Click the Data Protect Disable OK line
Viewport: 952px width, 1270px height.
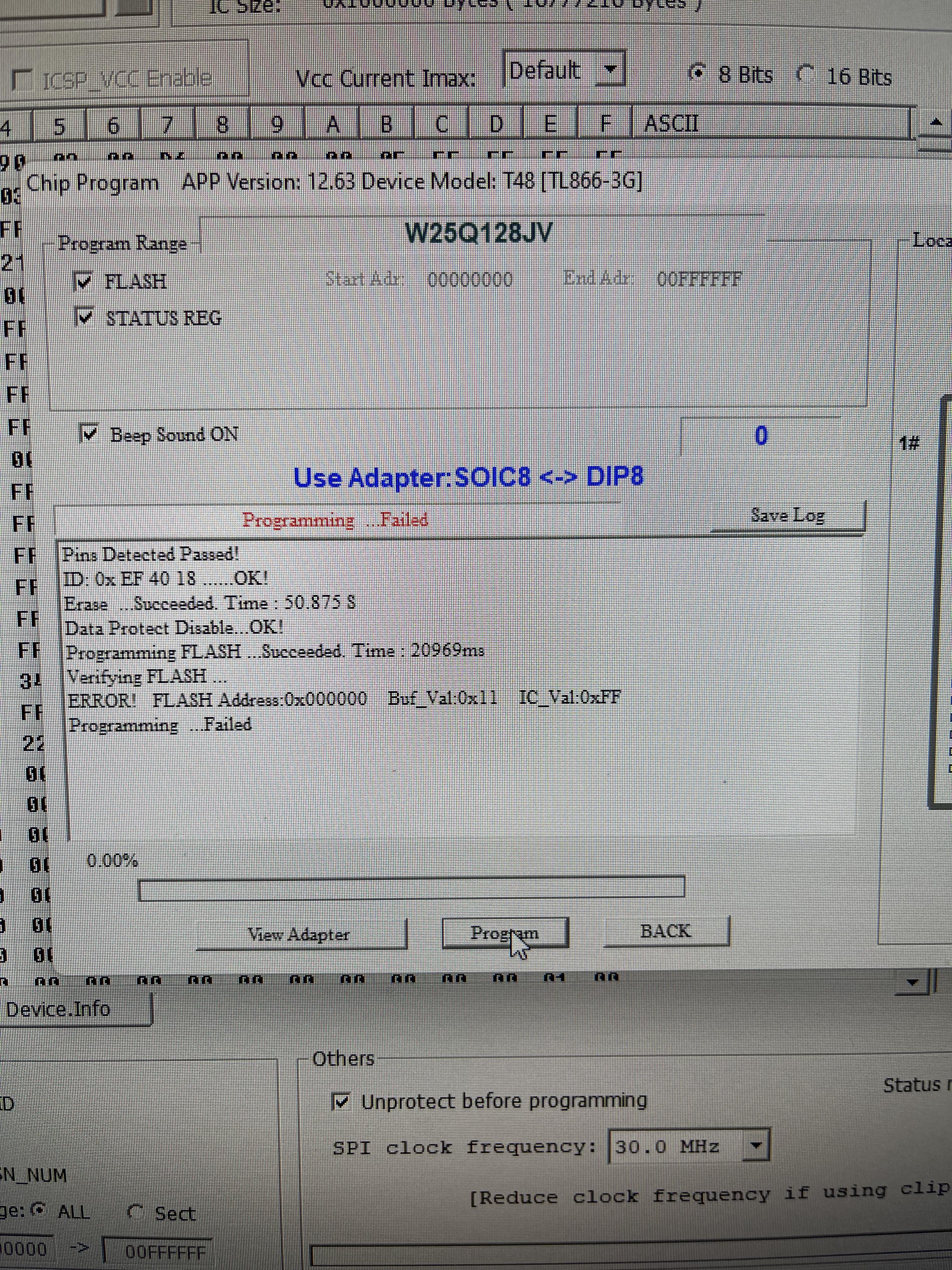174,627
